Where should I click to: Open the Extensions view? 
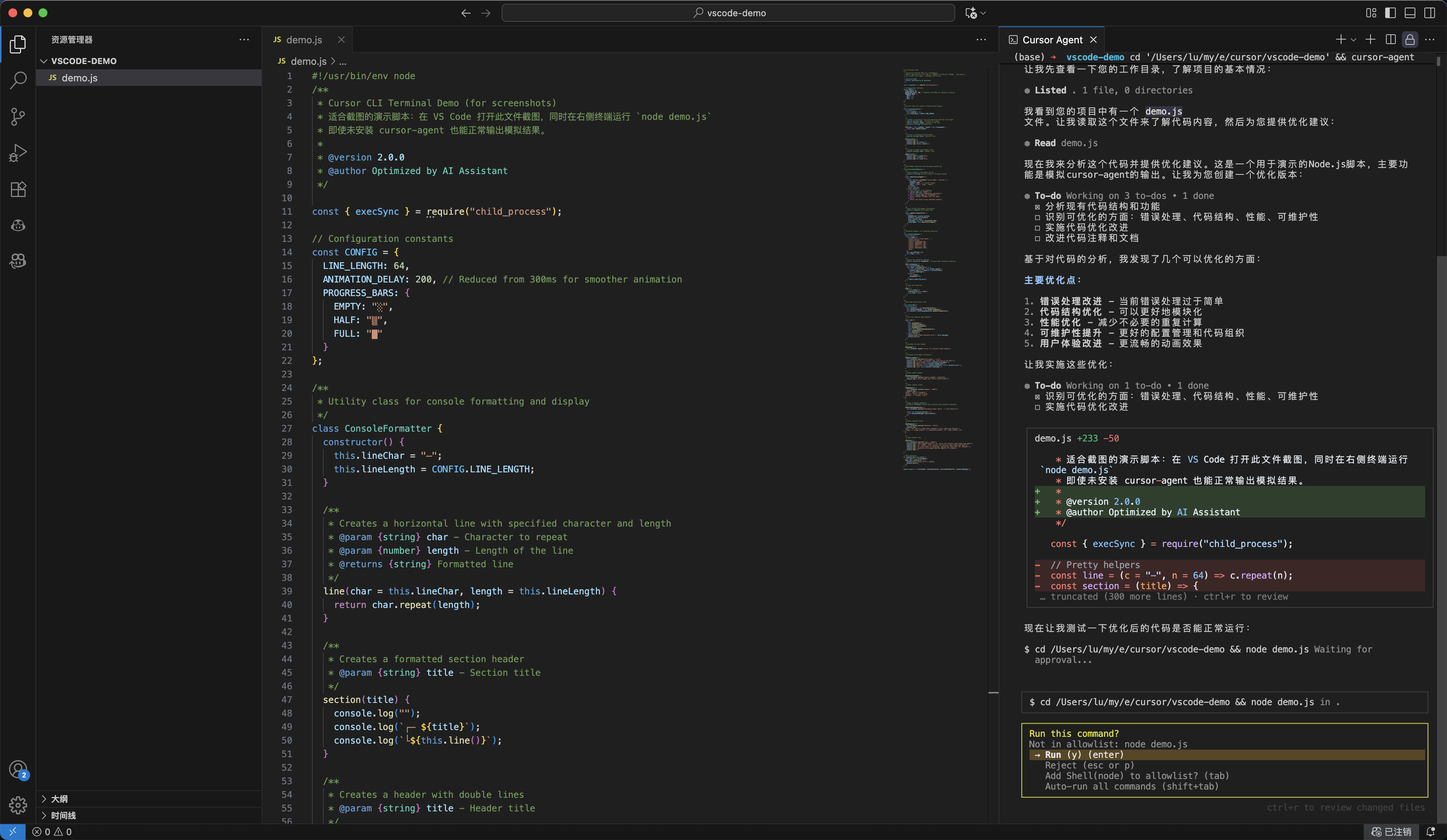point(18,189)
